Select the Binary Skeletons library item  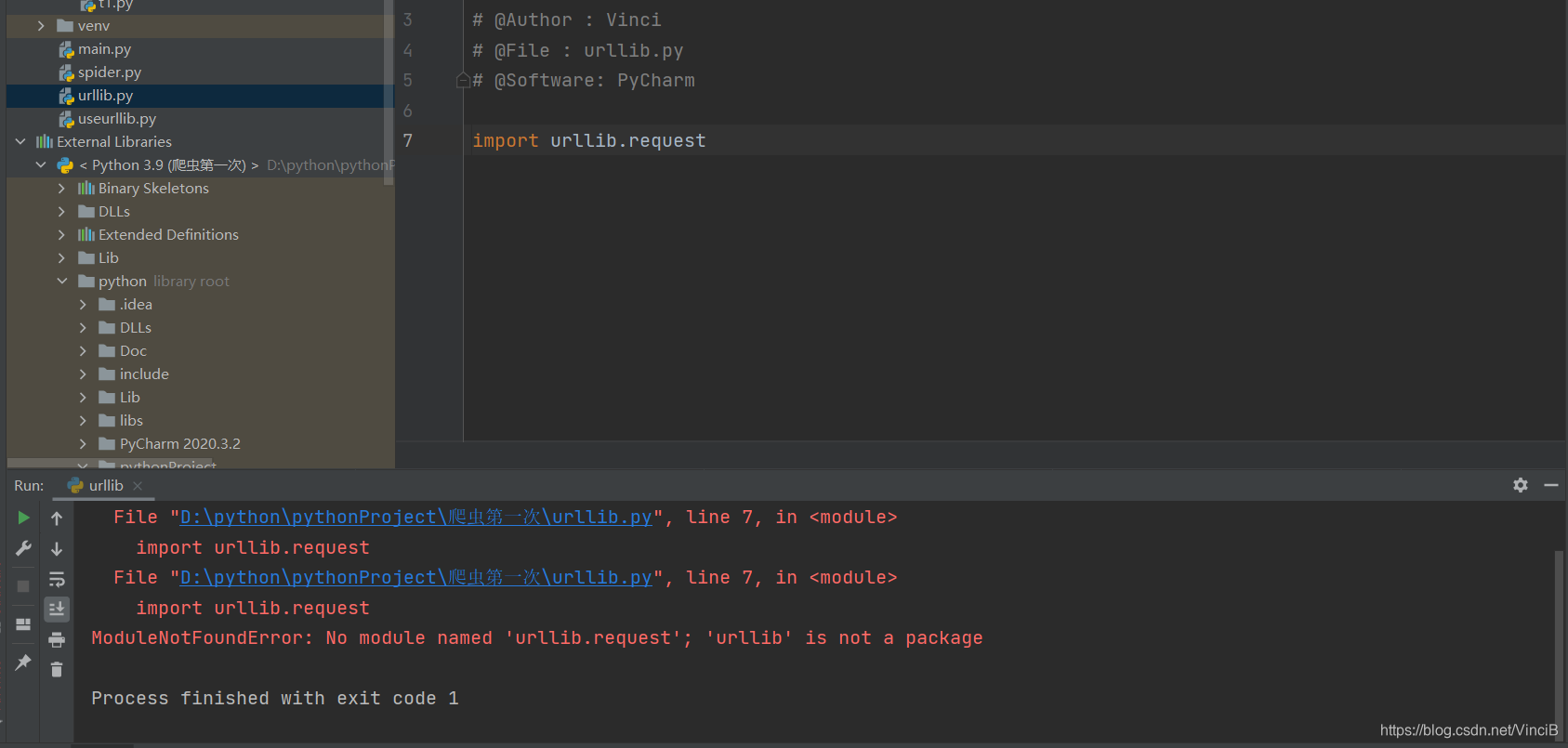153,189
